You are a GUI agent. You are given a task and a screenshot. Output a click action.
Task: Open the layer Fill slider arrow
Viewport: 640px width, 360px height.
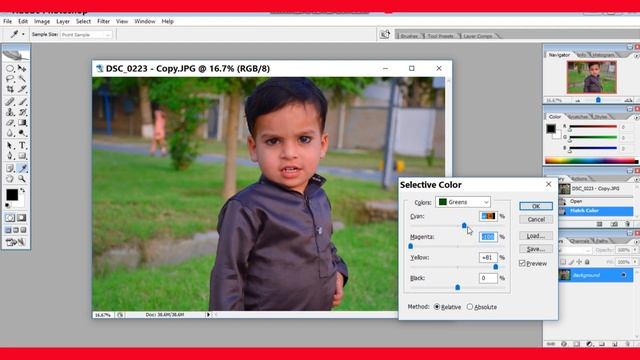click(x=635, y=262)
